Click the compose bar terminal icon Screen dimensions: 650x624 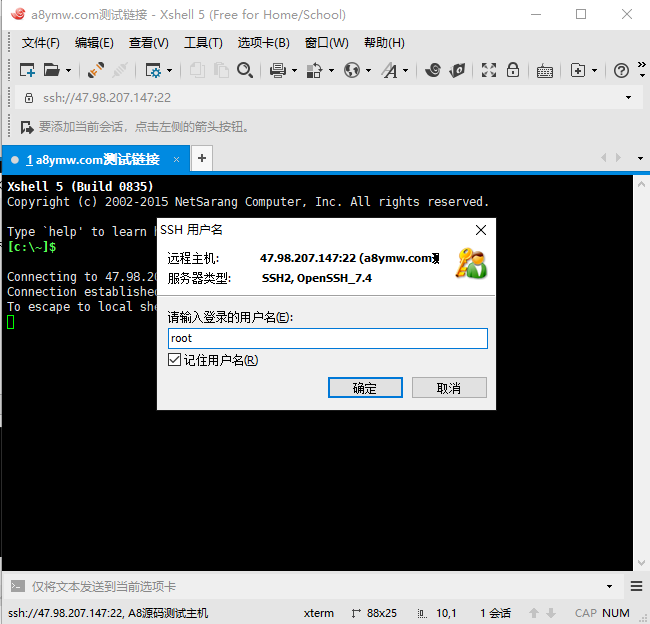pyautogui.click(x=18, y=586)
